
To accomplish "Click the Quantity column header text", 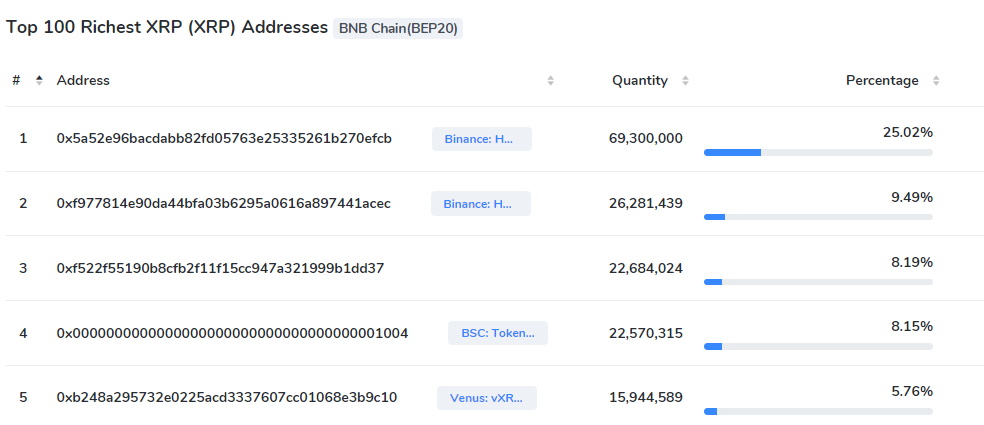I will pos(639,80).
